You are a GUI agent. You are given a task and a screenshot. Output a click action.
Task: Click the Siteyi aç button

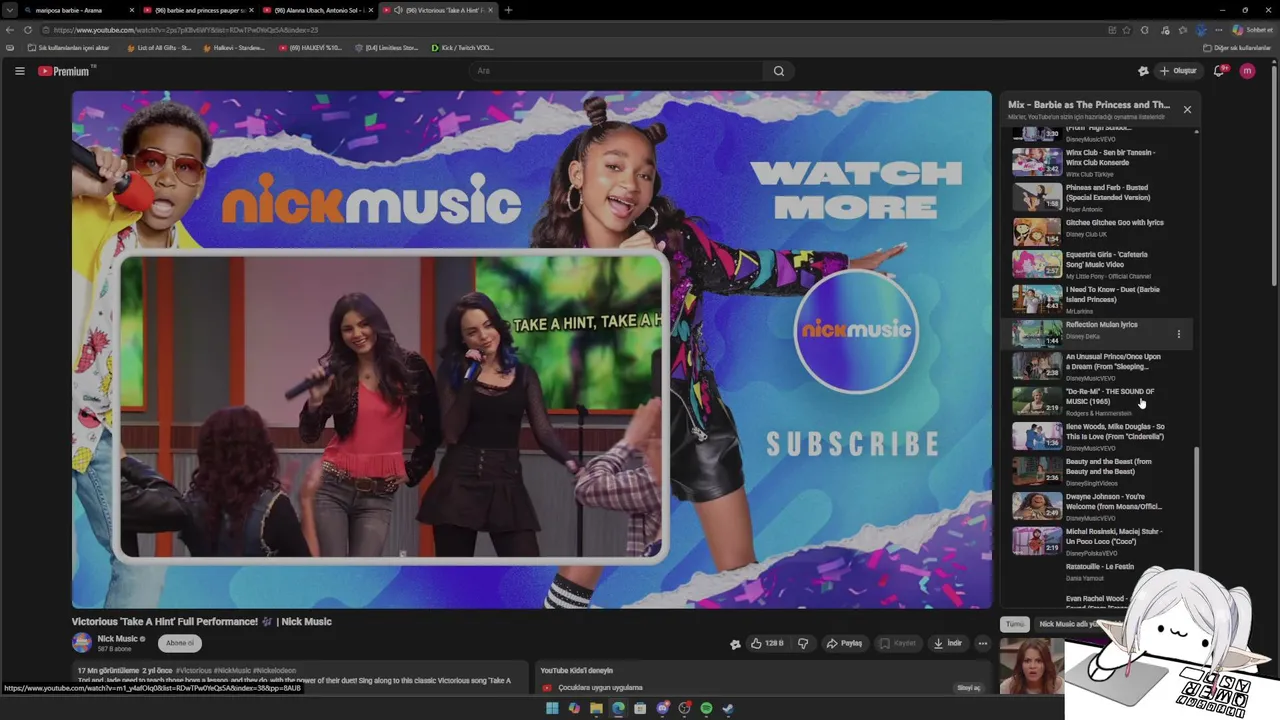pyautogui.click(x=969, y=688)
